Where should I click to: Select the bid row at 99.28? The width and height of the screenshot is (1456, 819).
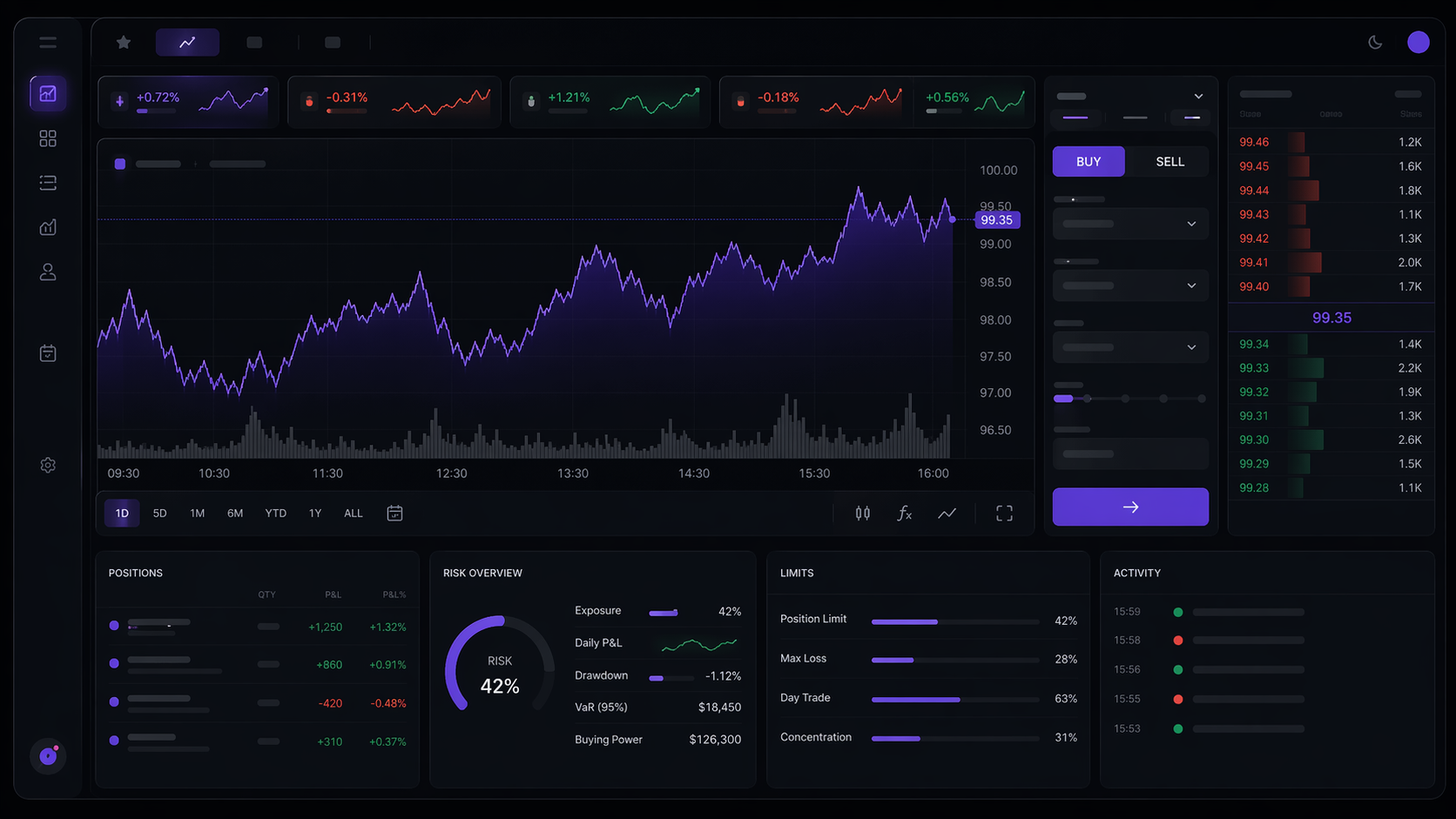click(1331, 487)
